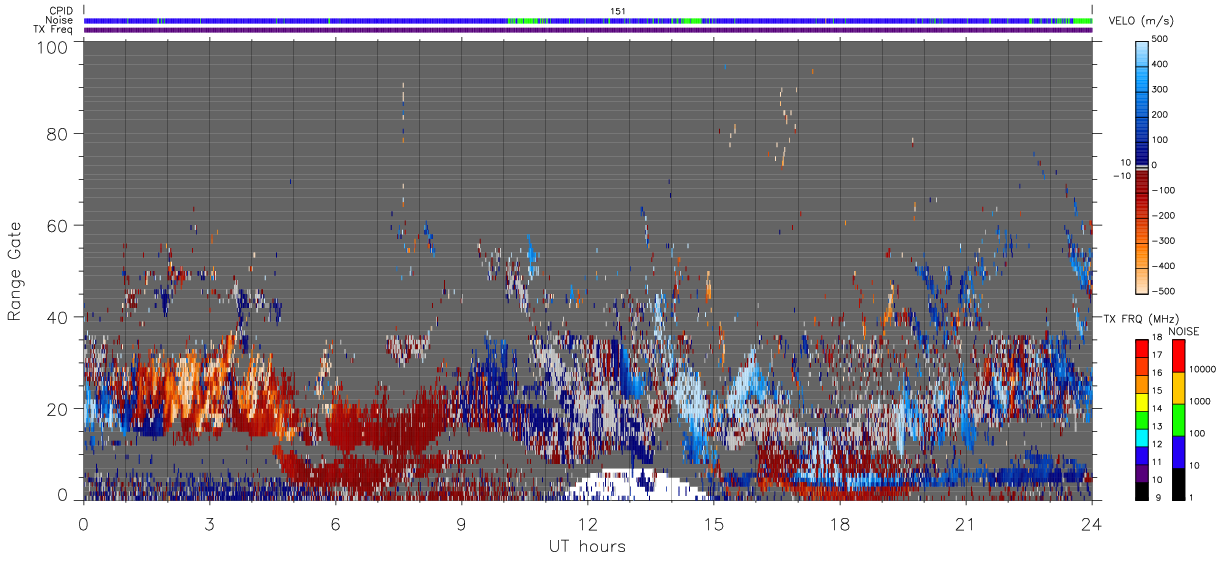
Task: Click the green segment of NOISE colorbar
Action: tap(1180, 419)
